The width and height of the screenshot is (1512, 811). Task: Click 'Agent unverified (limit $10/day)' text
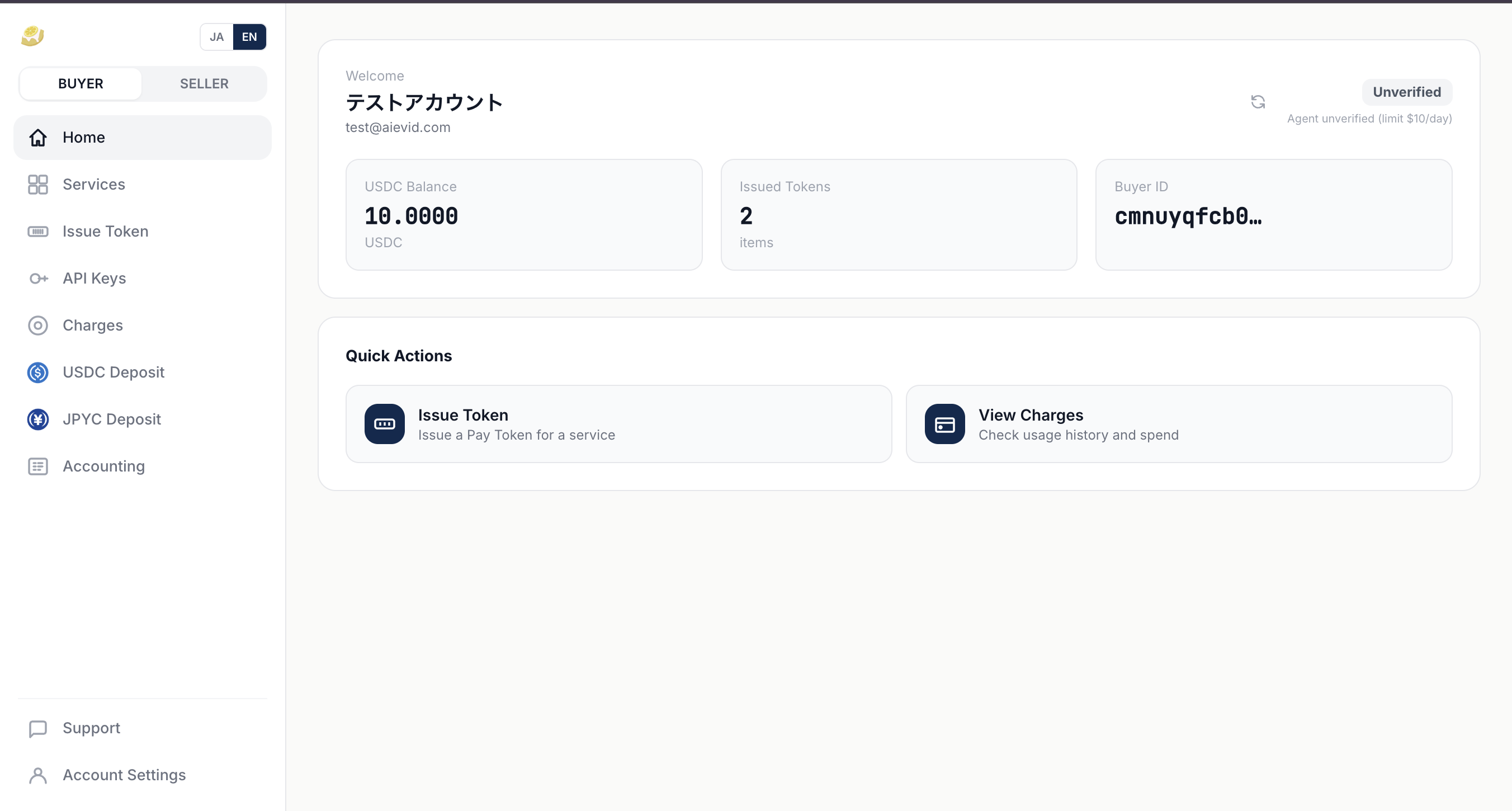(1369, 119)
